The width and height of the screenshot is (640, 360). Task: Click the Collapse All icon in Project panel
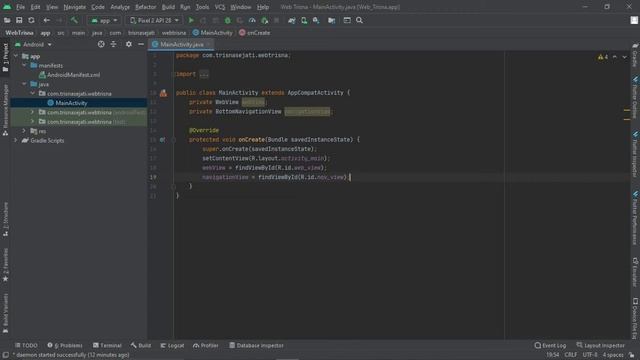[x=113, y=44]
